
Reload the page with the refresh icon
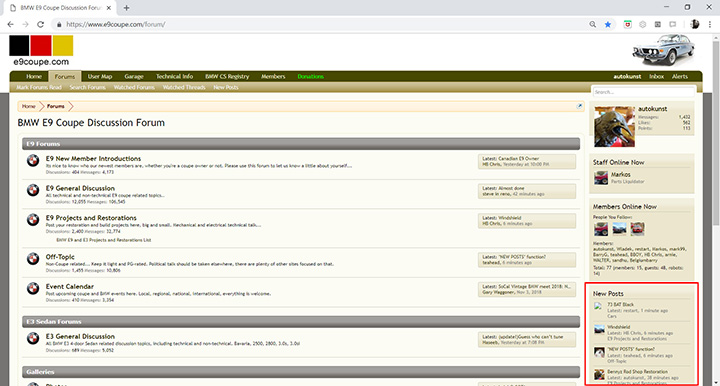[x=40, y=24]
